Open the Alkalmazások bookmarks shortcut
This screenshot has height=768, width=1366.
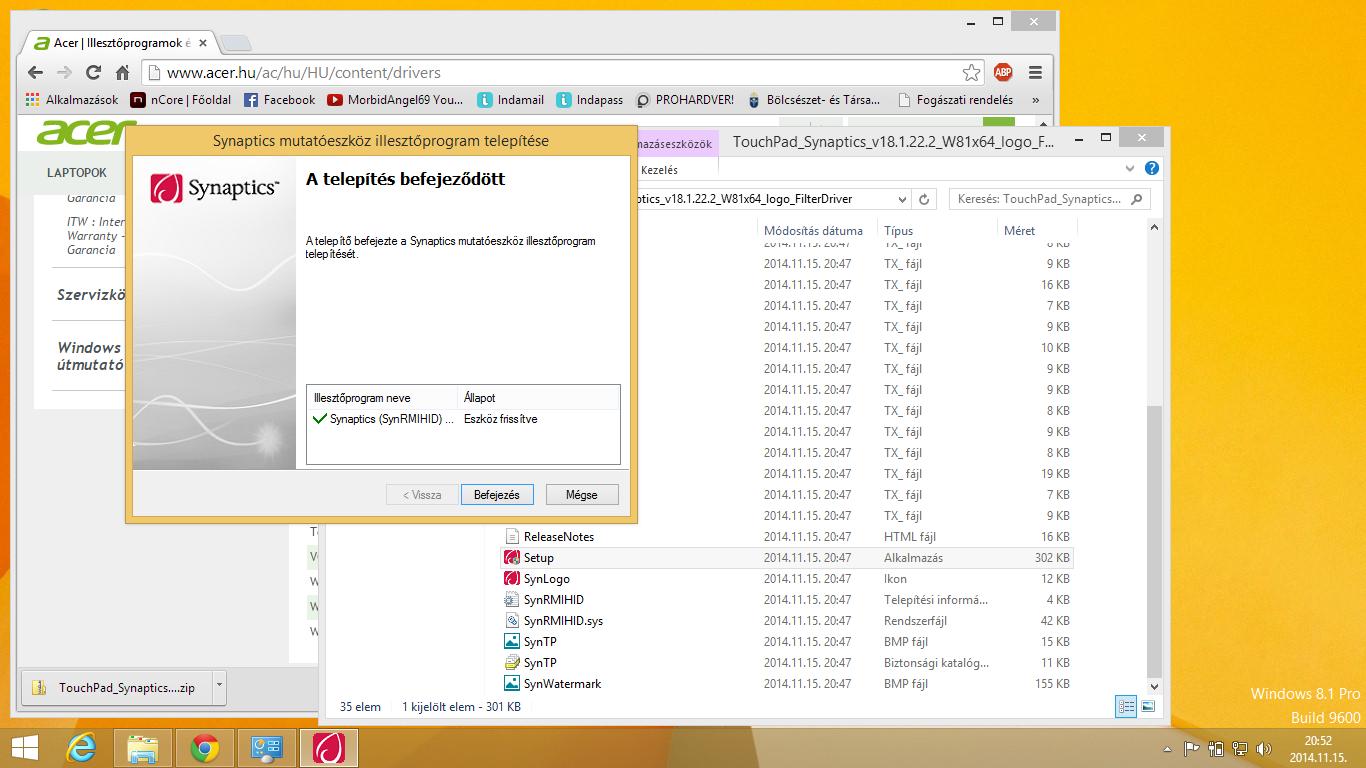(x=72, y=100)
